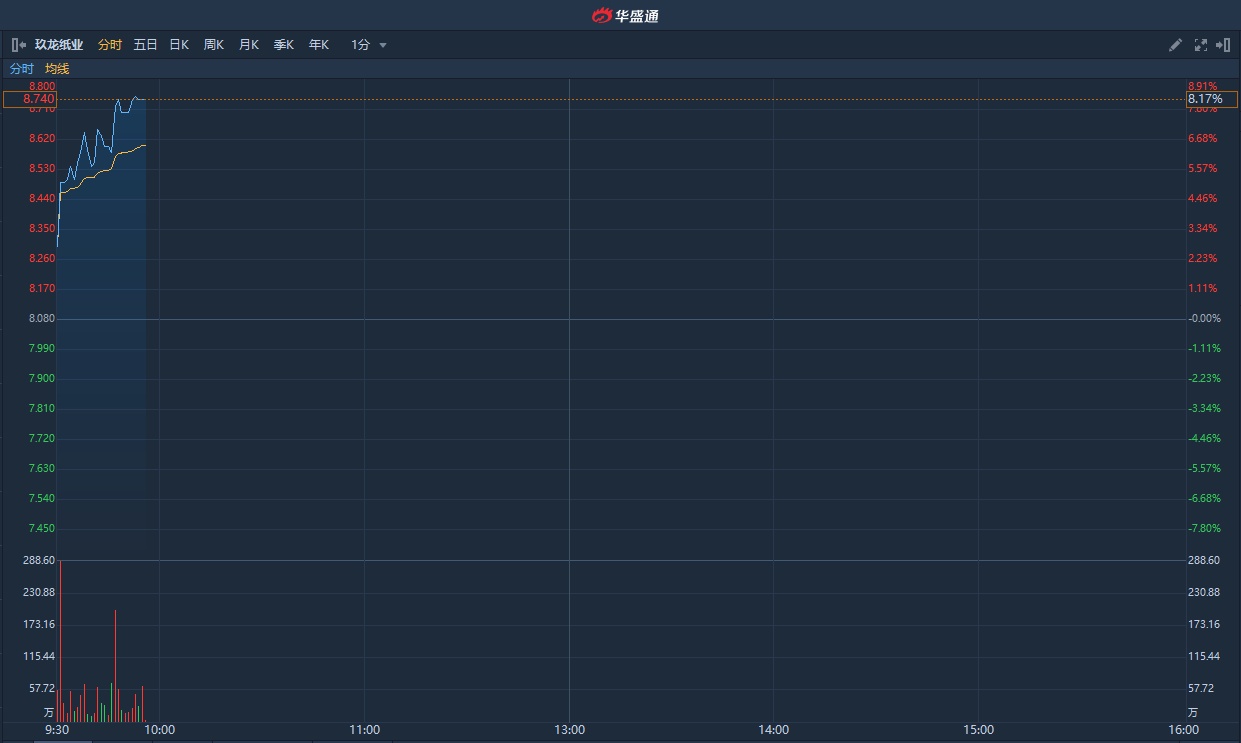
Task: Collapse the left panel using arrow icon
Action: [x=18, y=45]
